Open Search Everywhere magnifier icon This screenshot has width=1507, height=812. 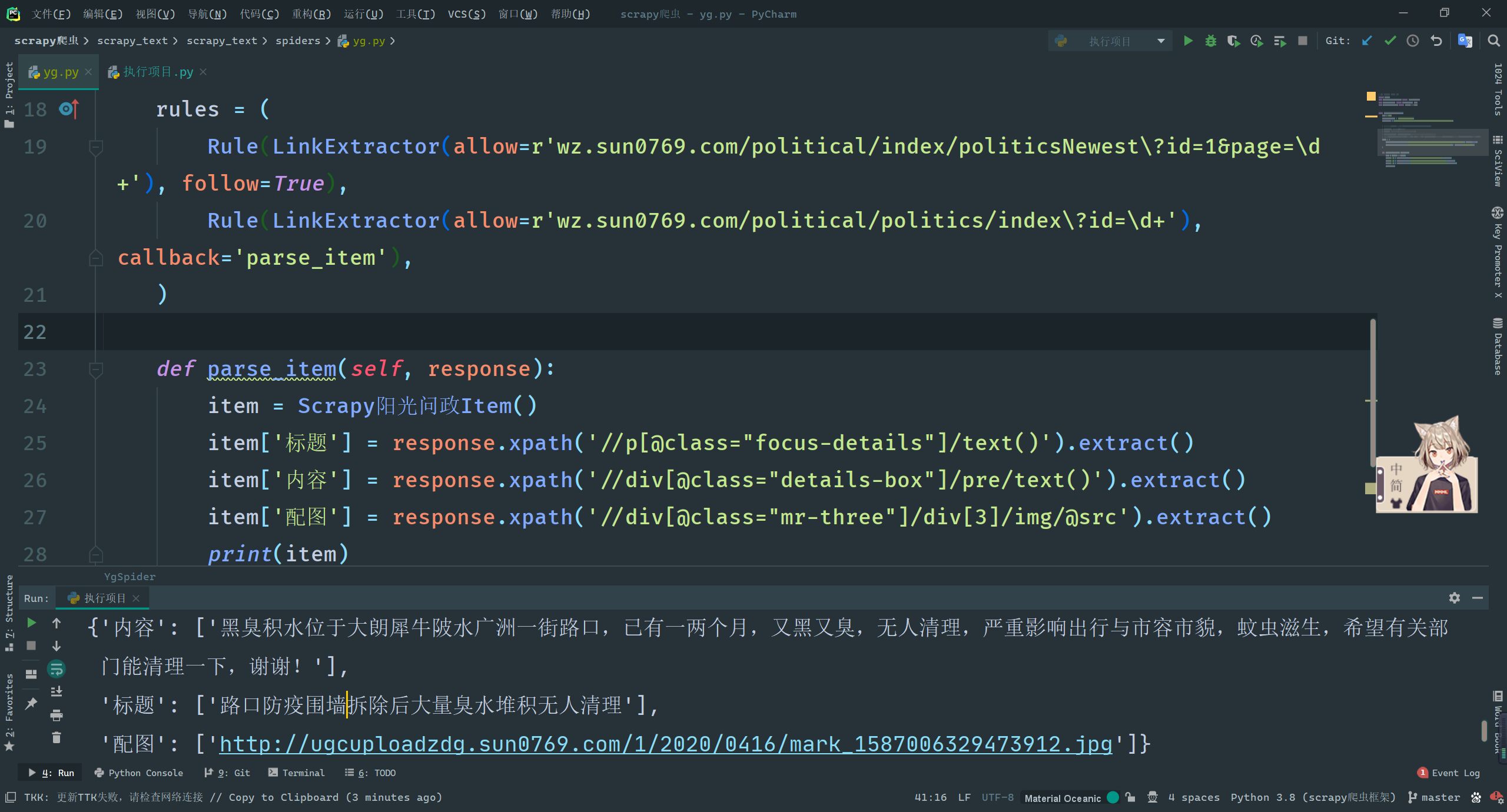tap(1493, 41)
